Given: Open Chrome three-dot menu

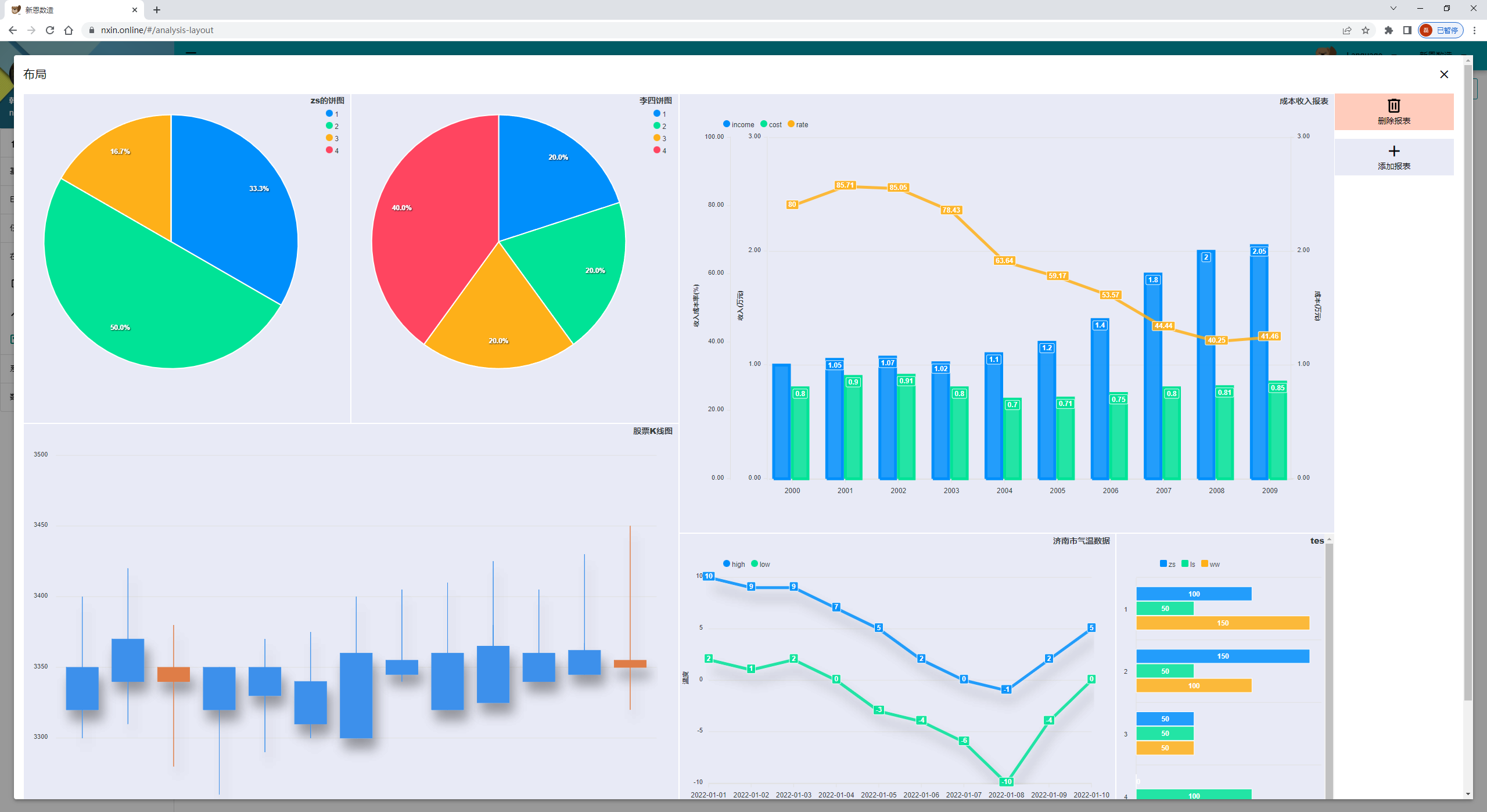Looking at the screenshot, I should [x=1474, y=30].
